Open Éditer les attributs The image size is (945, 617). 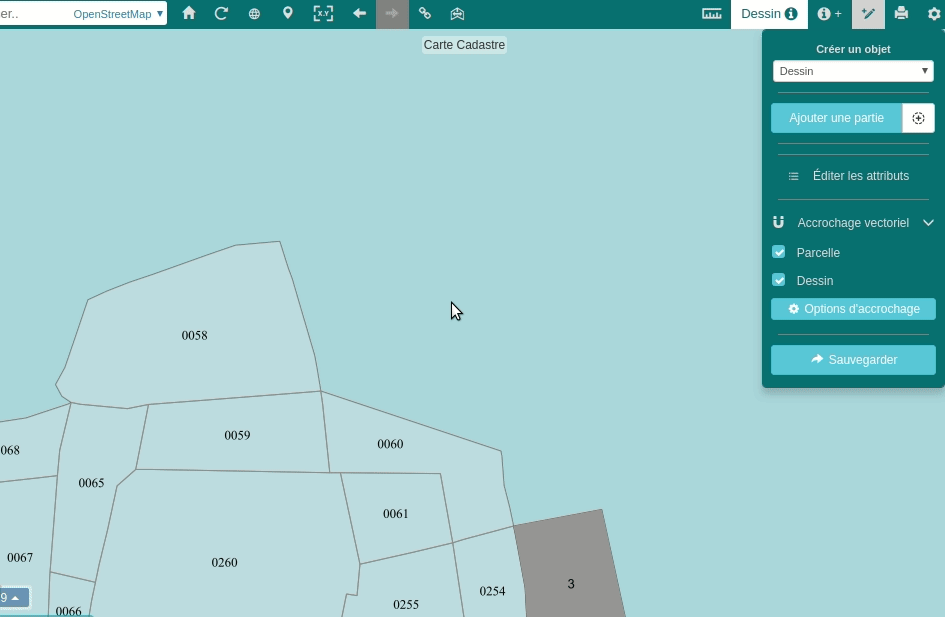click(849, 176)
